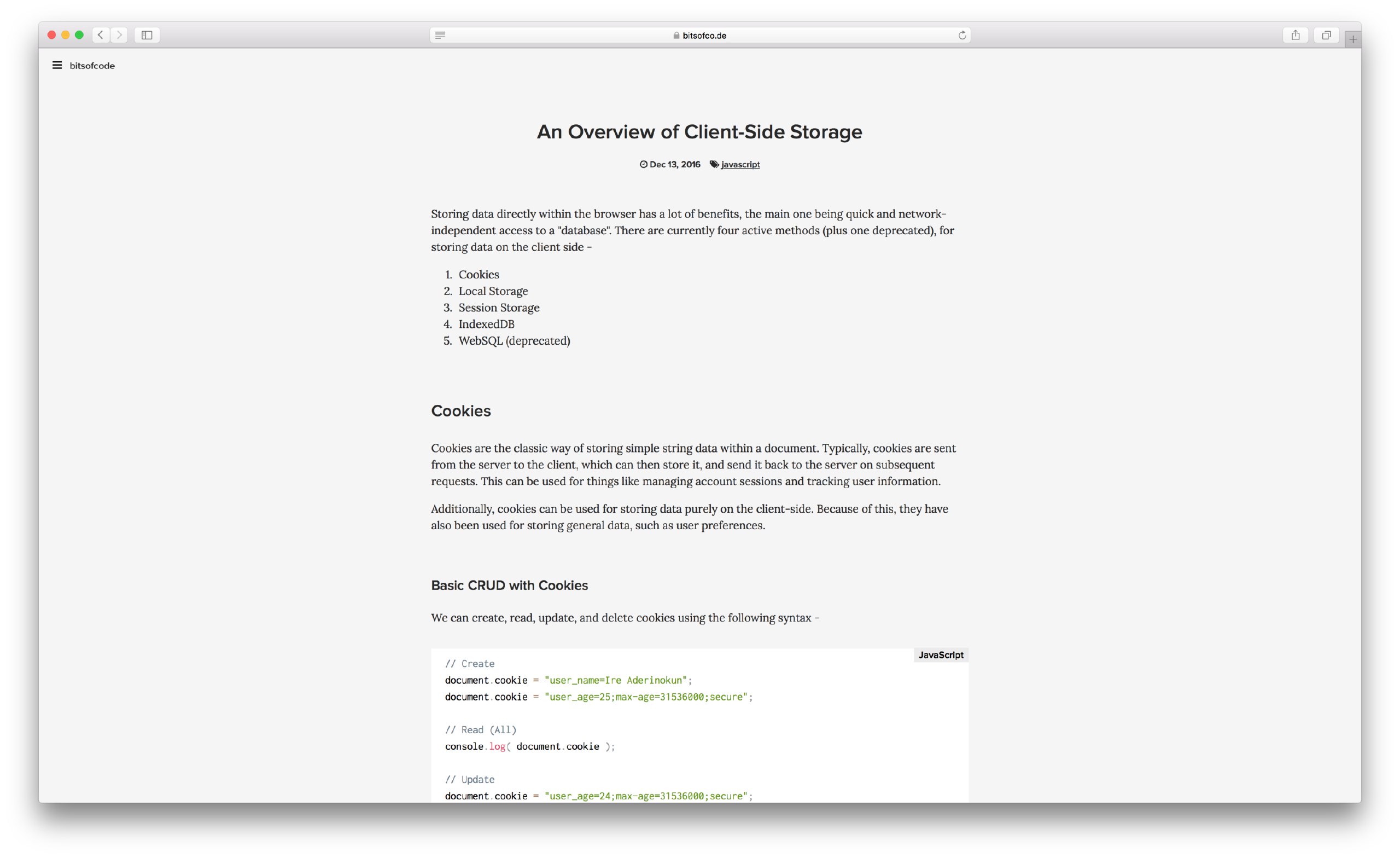Open the hamburger menu beside bitsofcode
The image size is (1400, 858).
click(57, 65)
